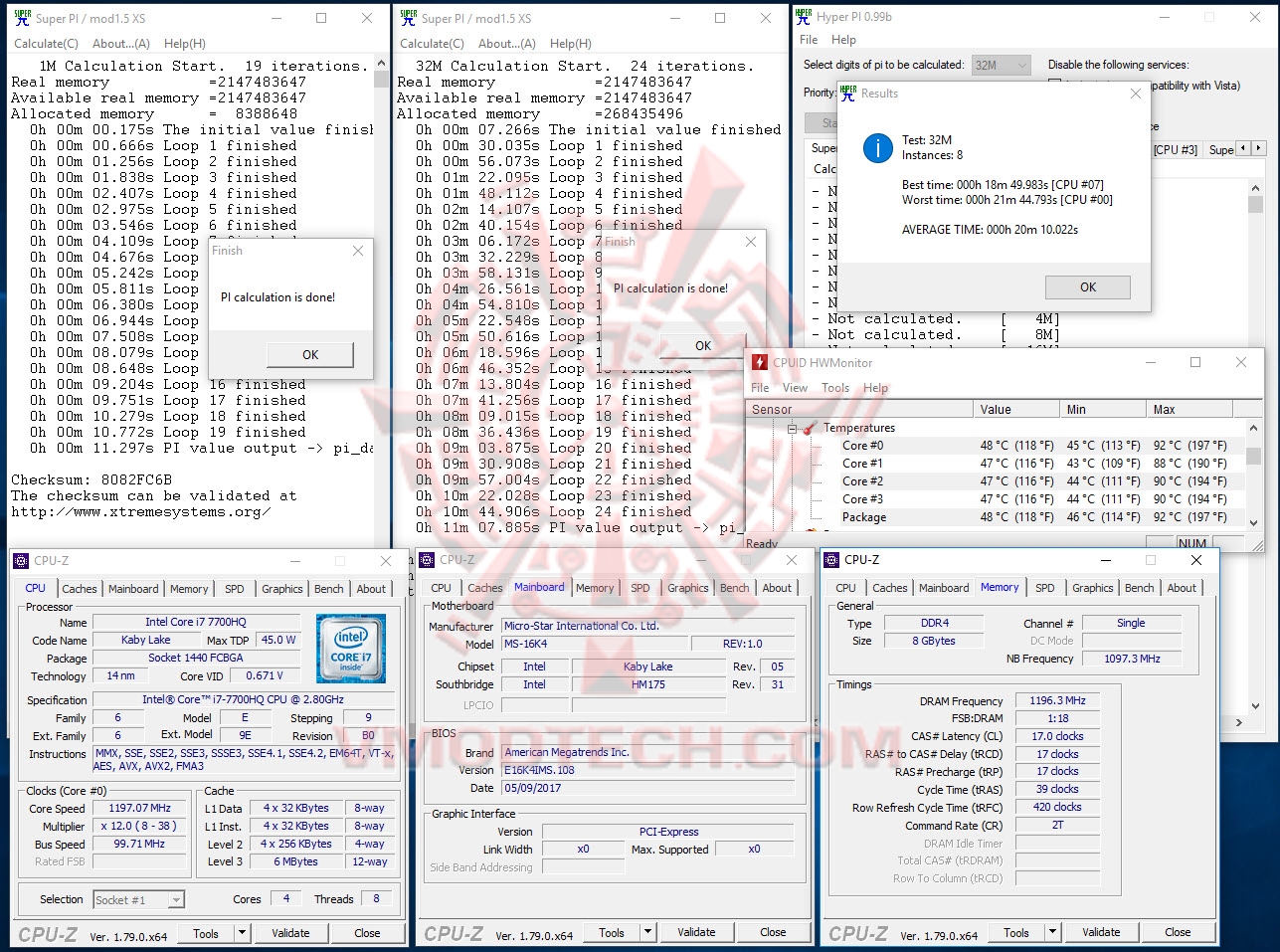Click the AVERAGE TIME line in the Results dialog
1280x952 pixels.
point(990,230)
